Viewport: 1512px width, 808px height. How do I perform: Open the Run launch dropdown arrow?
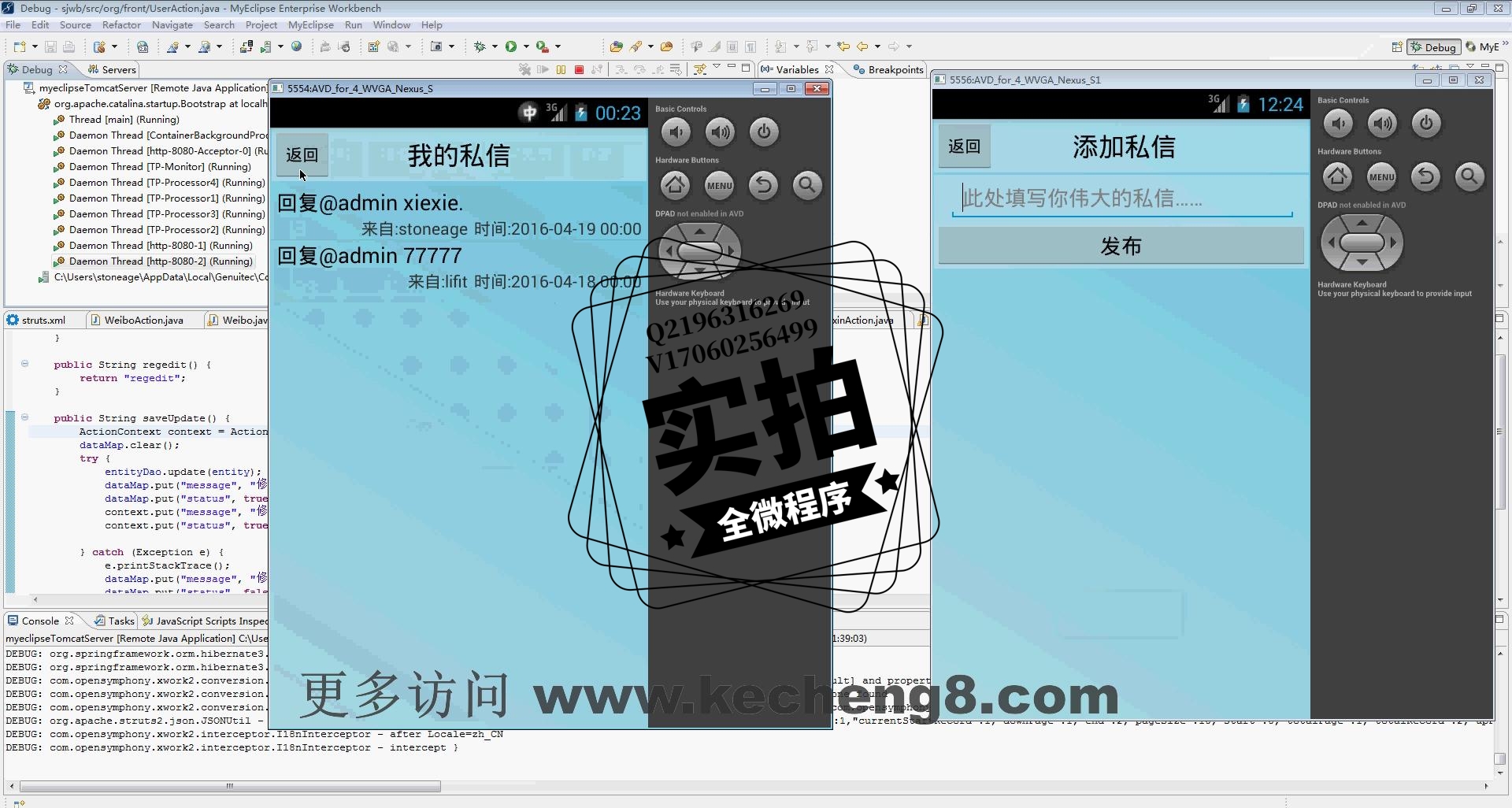(x=526, y=46)
